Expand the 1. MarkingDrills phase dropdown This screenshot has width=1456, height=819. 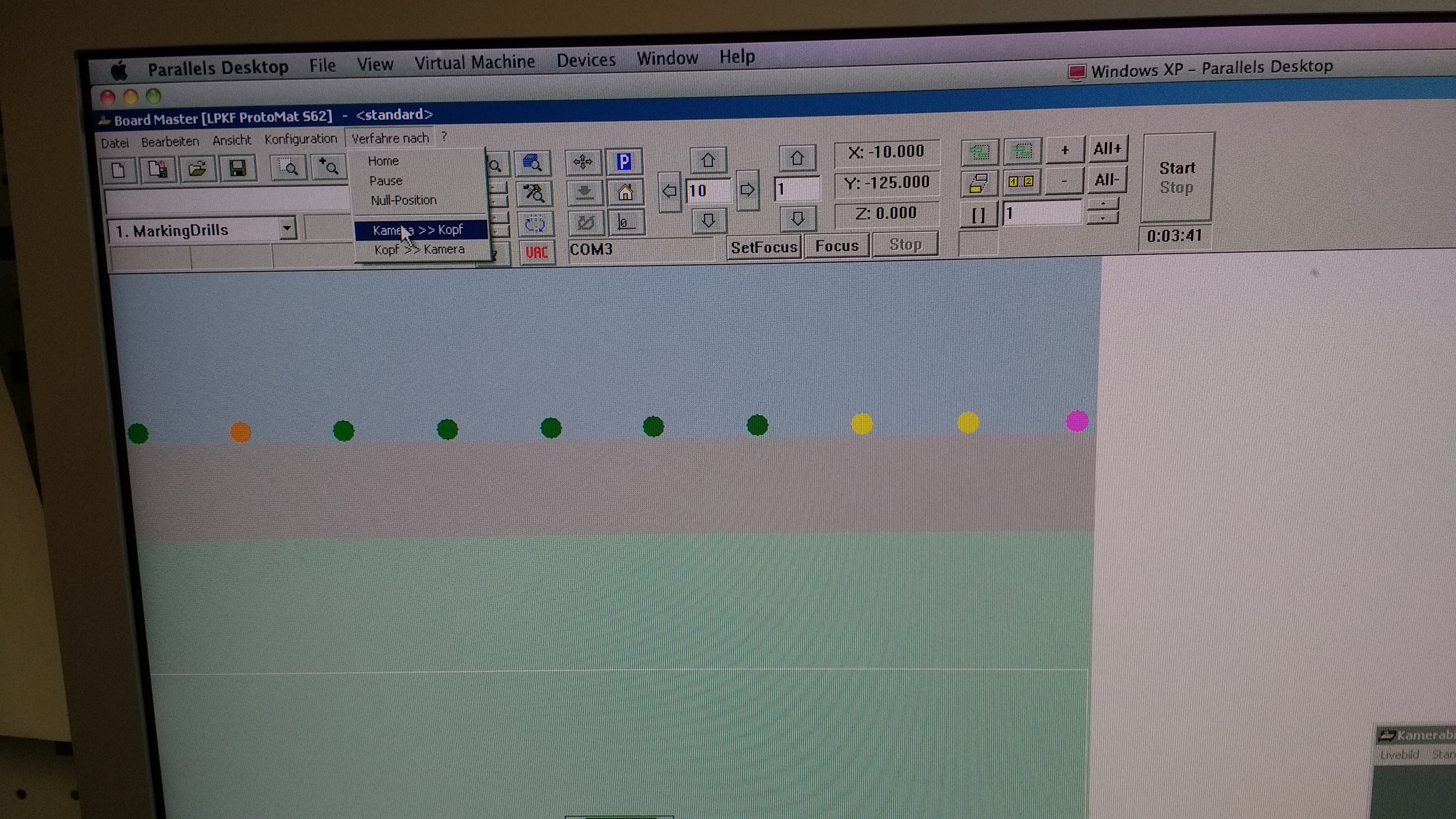coord(287,228)
